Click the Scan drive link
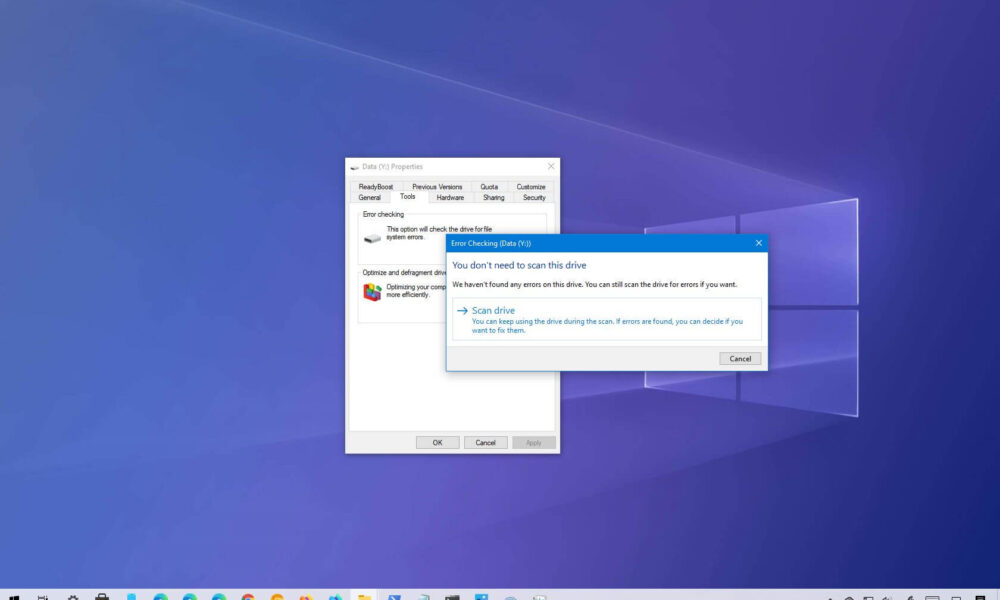Viewport: 1000px width, 600px height. [x=492, y=310]
